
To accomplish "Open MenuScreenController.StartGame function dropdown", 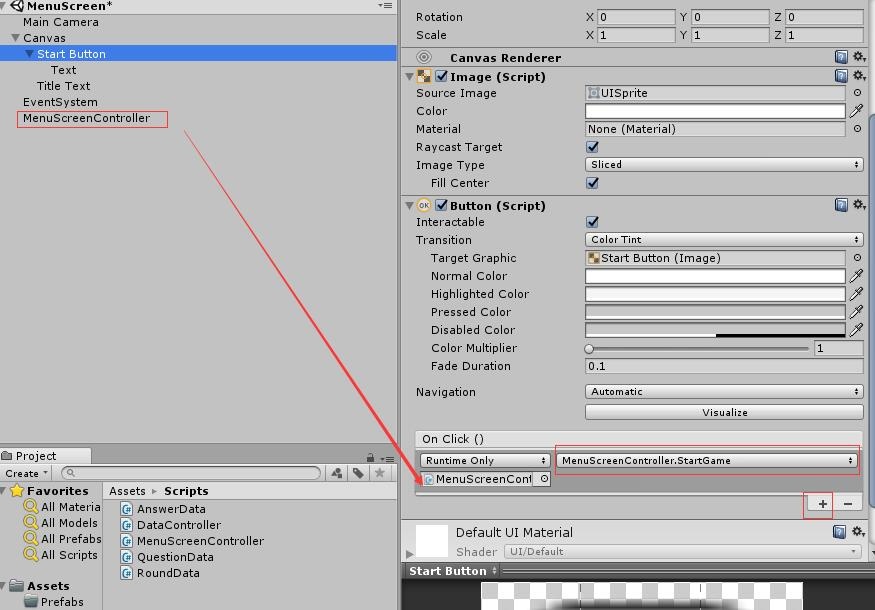I will 706,460.
